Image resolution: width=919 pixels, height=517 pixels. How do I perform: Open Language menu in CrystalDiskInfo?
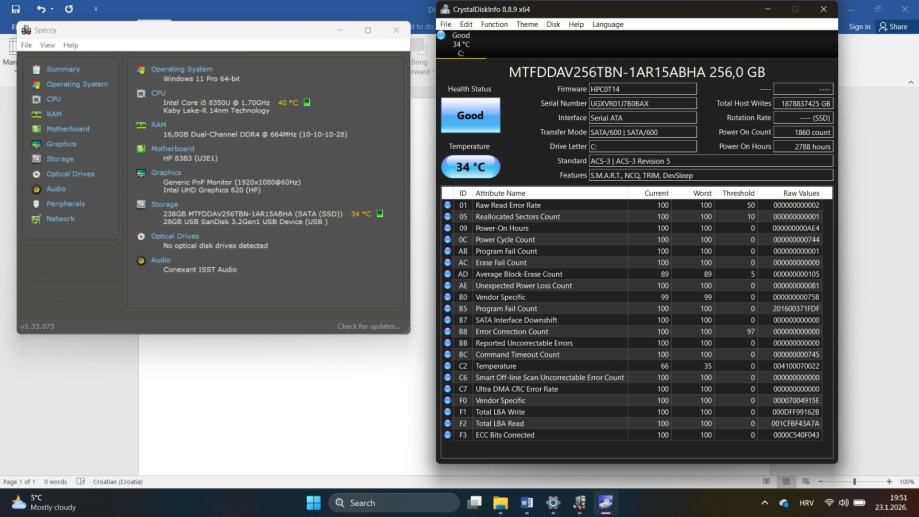pos(608,24)
